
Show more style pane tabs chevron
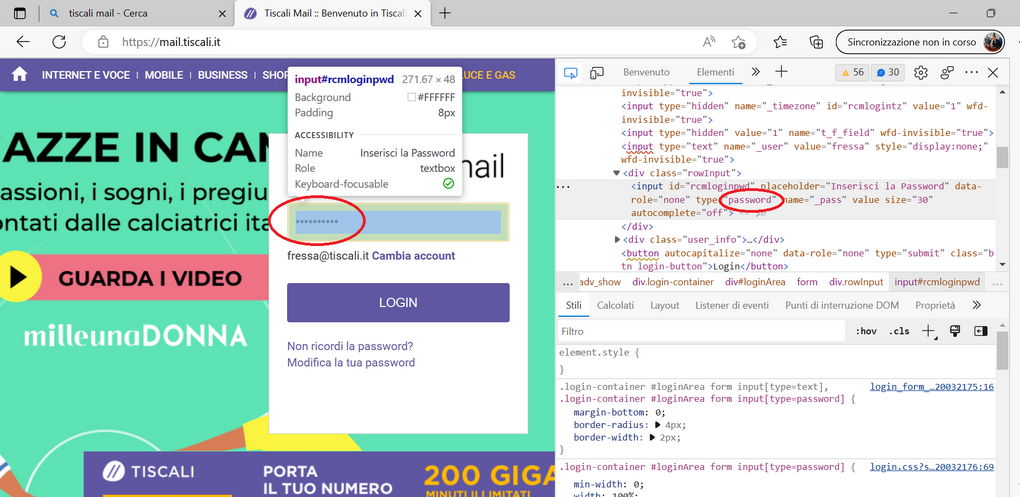coord(976,305)
